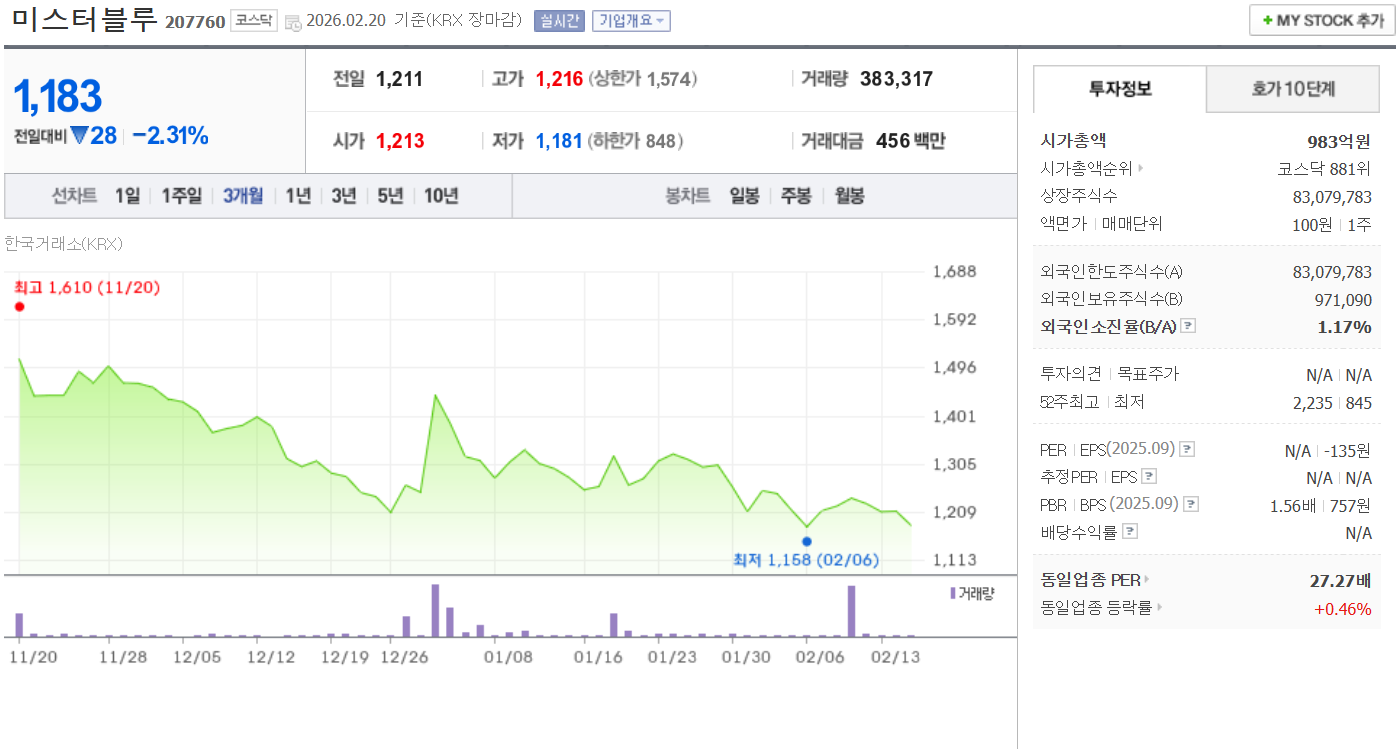Click the help icon beside 추정PER EPS
Viewport: 1400px width, 749px height.
(x=1149, y=477)
